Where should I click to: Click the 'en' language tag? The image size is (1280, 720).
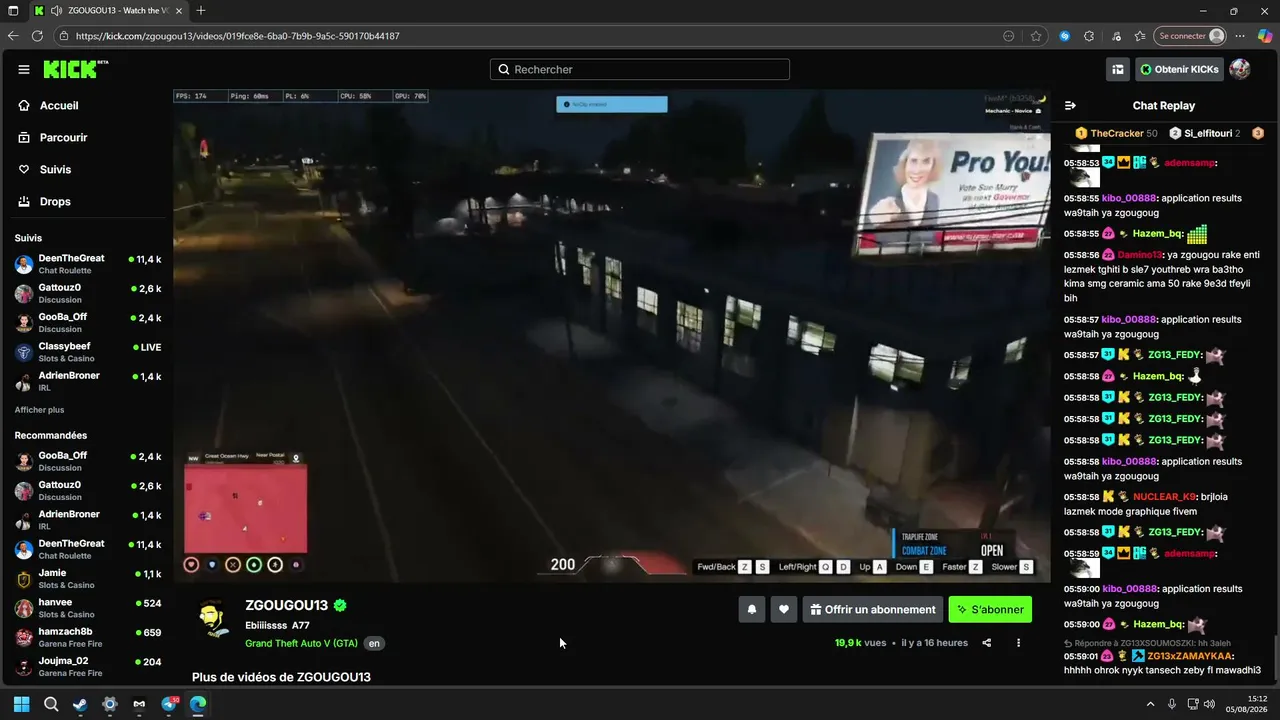[x=374, y=643]
